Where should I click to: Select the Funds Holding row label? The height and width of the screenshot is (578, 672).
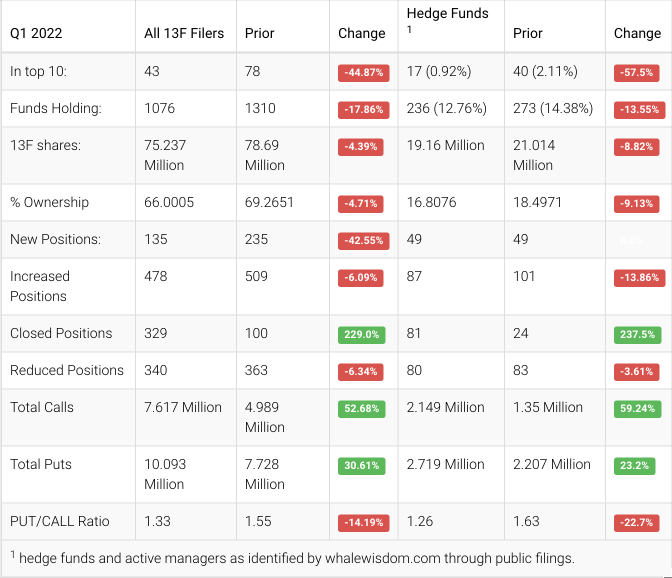(x=56, y=108)
